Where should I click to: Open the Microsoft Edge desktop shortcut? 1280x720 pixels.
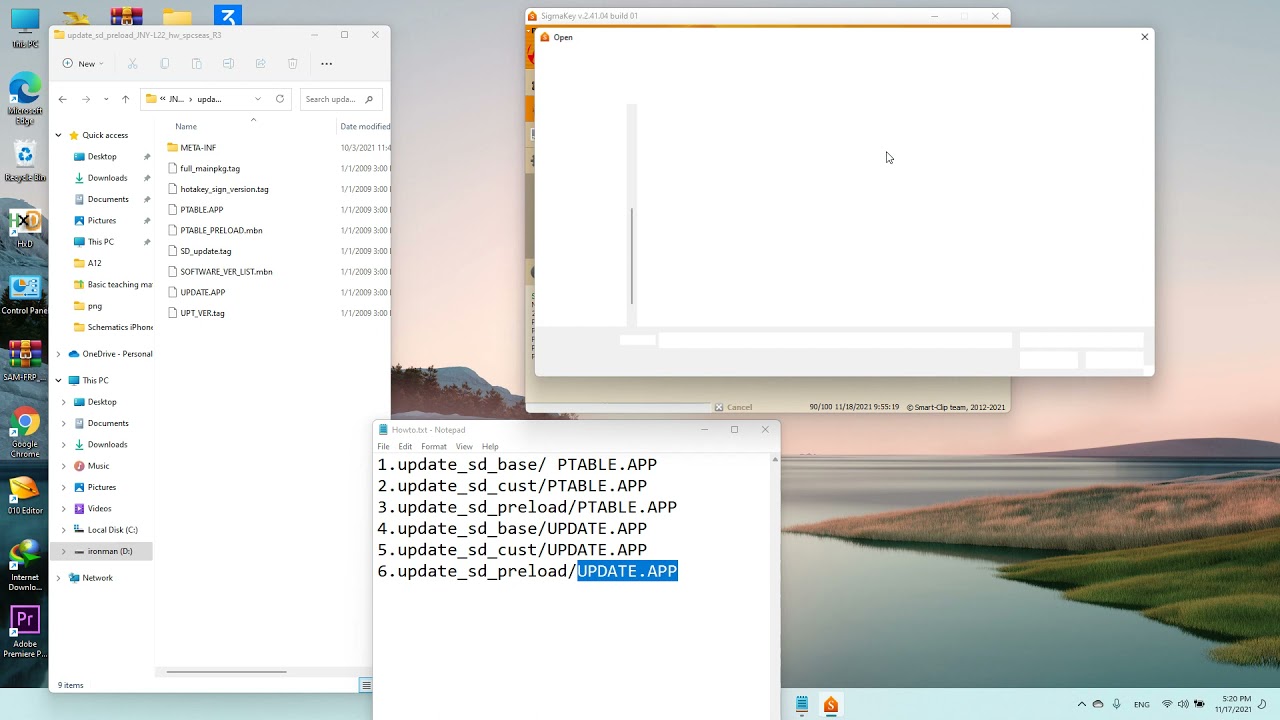[25, 100]
